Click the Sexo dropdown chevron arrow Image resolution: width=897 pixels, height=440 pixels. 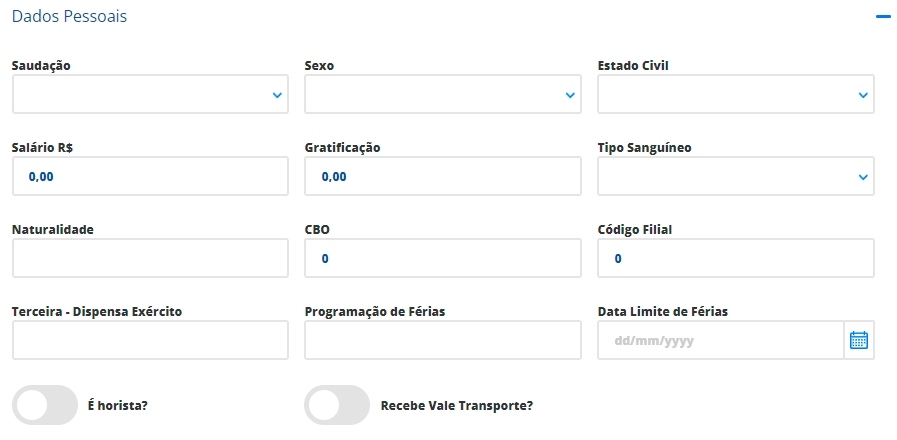click(x=570, y=95)
